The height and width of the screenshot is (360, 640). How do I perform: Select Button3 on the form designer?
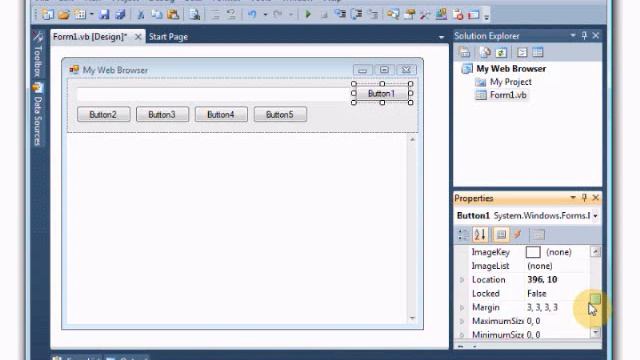pyautogui.click(x=162, y=115)
